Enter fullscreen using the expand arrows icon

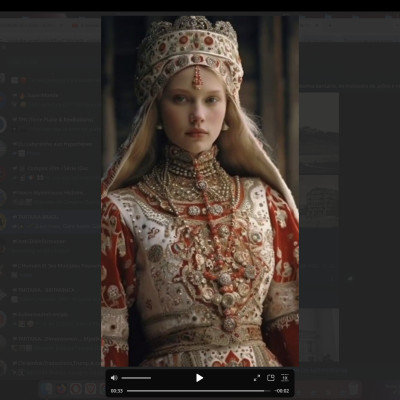click(x=257, y=378)
